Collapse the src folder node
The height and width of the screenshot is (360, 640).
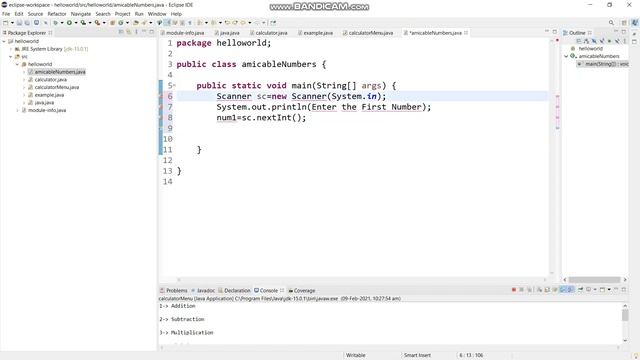click(x=11, y=57)
